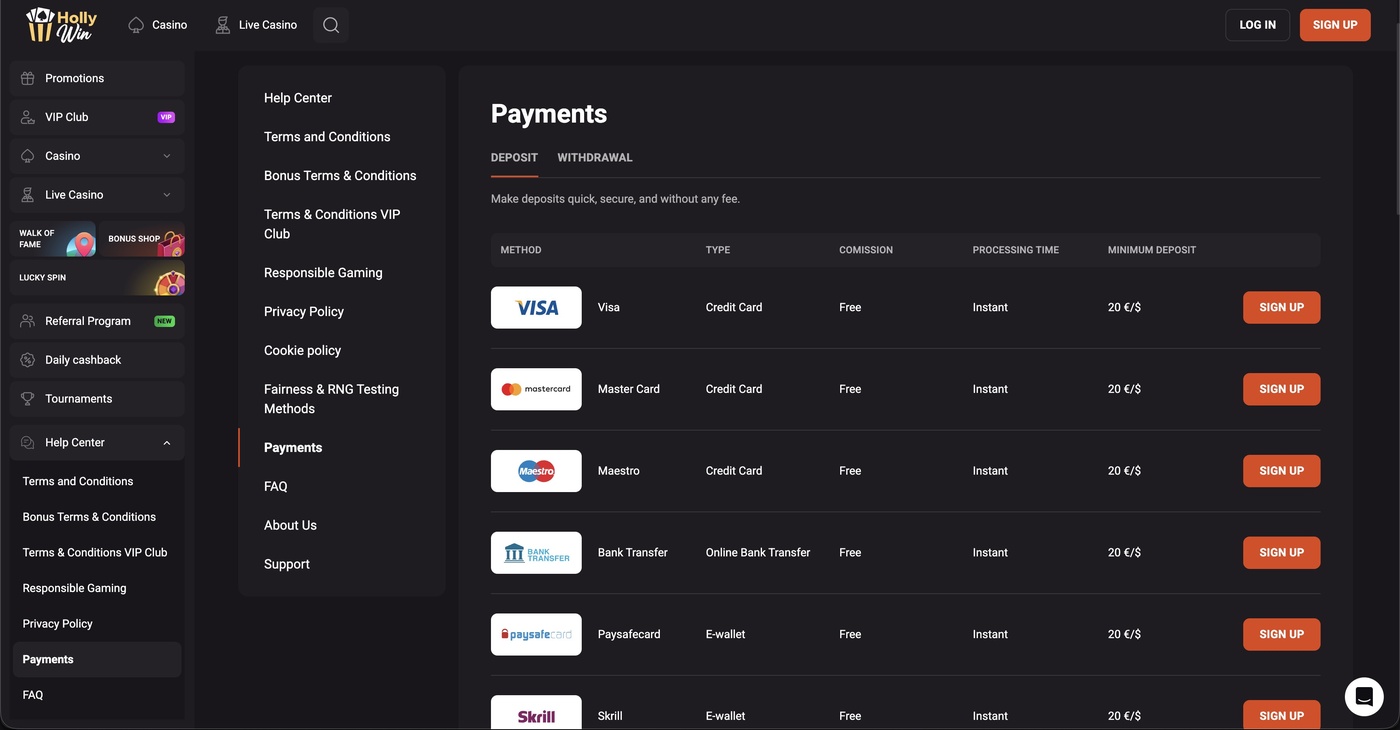This screenshot has height=730, width=1400.
Task: Click SIGN UP in the Bank Transfer row
Action: 1281,553
